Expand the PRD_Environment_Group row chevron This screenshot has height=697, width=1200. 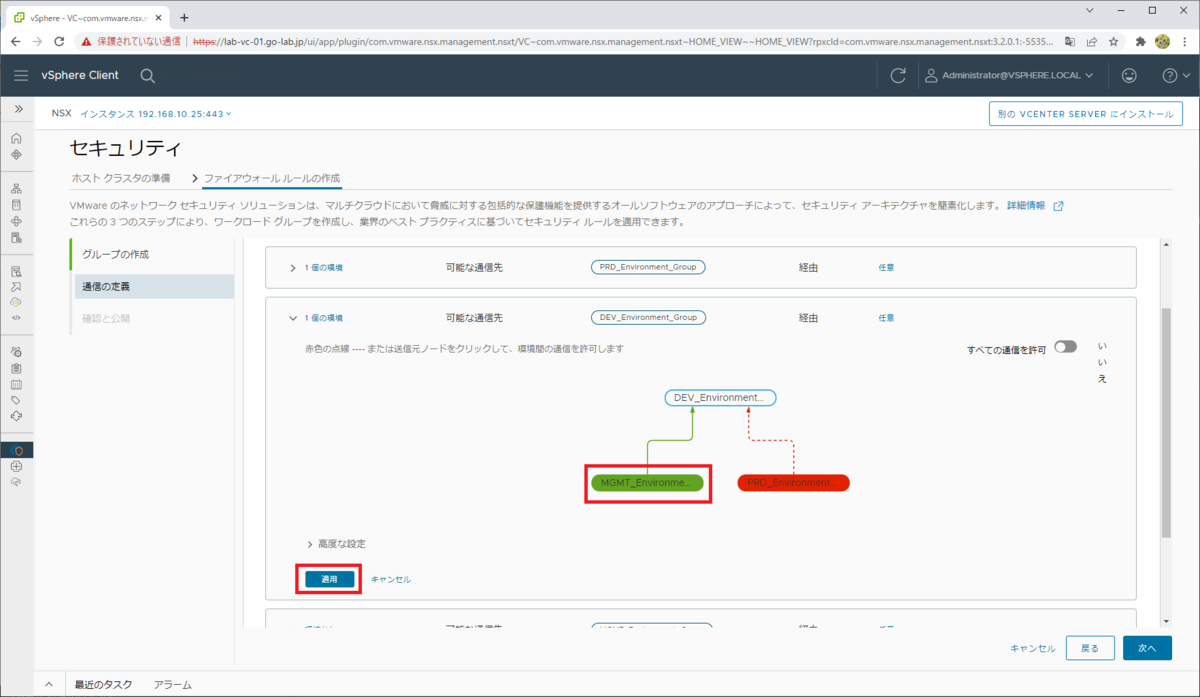coord(293,267)
